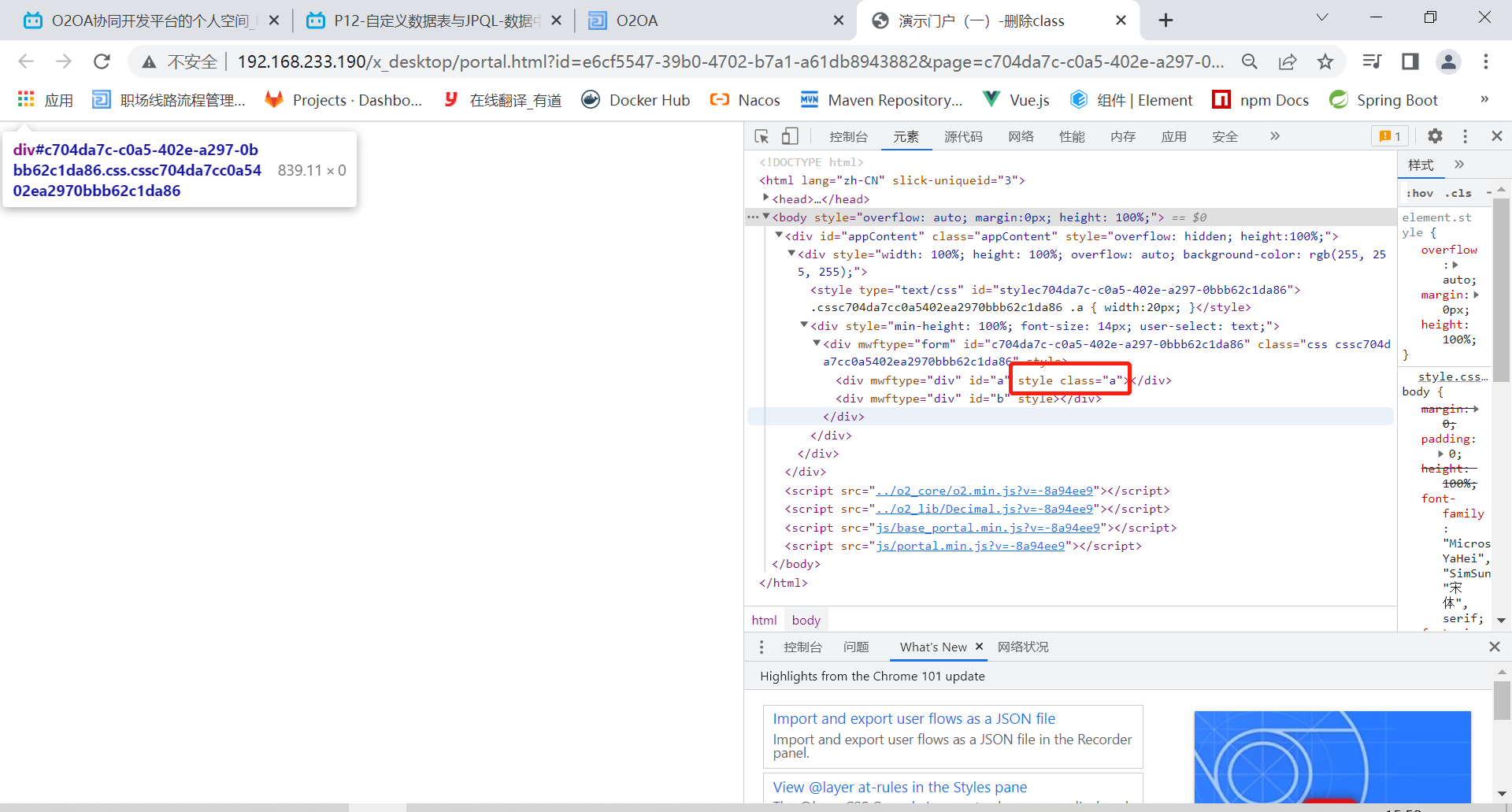
Task: Collapse the appContent div node
Action: tap(779, 235)
